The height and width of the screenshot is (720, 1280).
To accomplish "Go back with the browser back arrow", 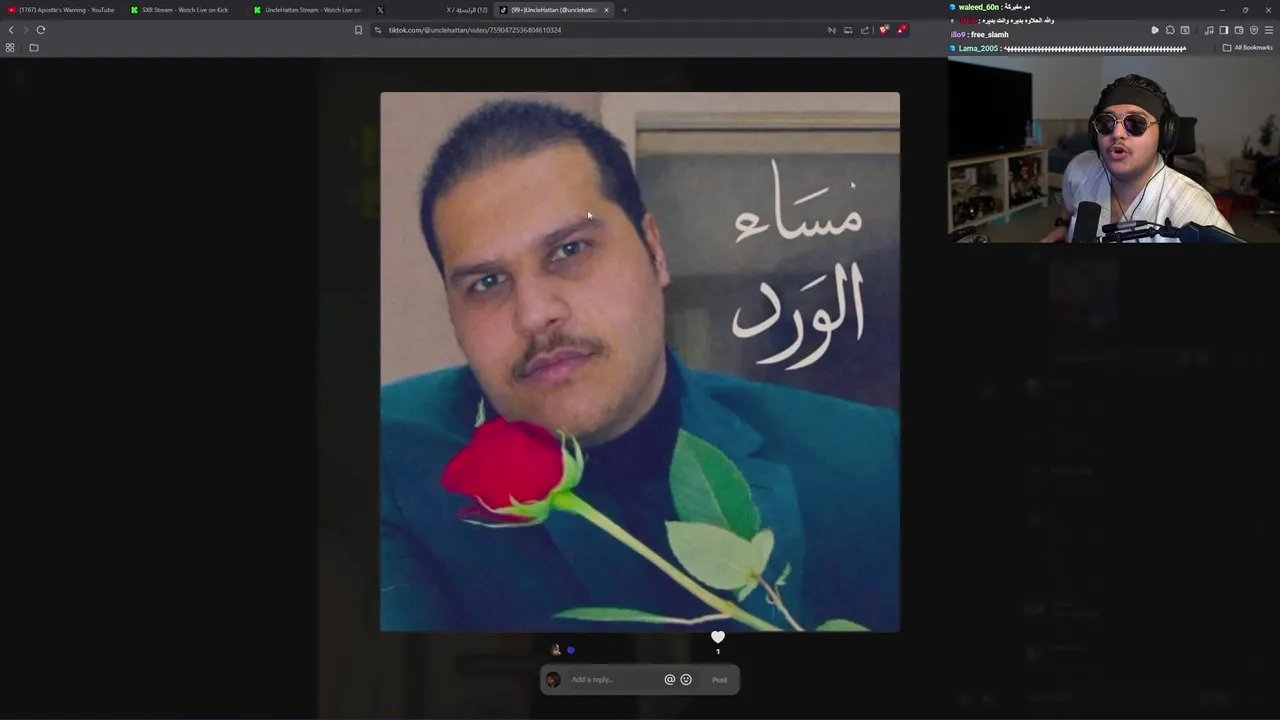I will click(x=11, y=30).
